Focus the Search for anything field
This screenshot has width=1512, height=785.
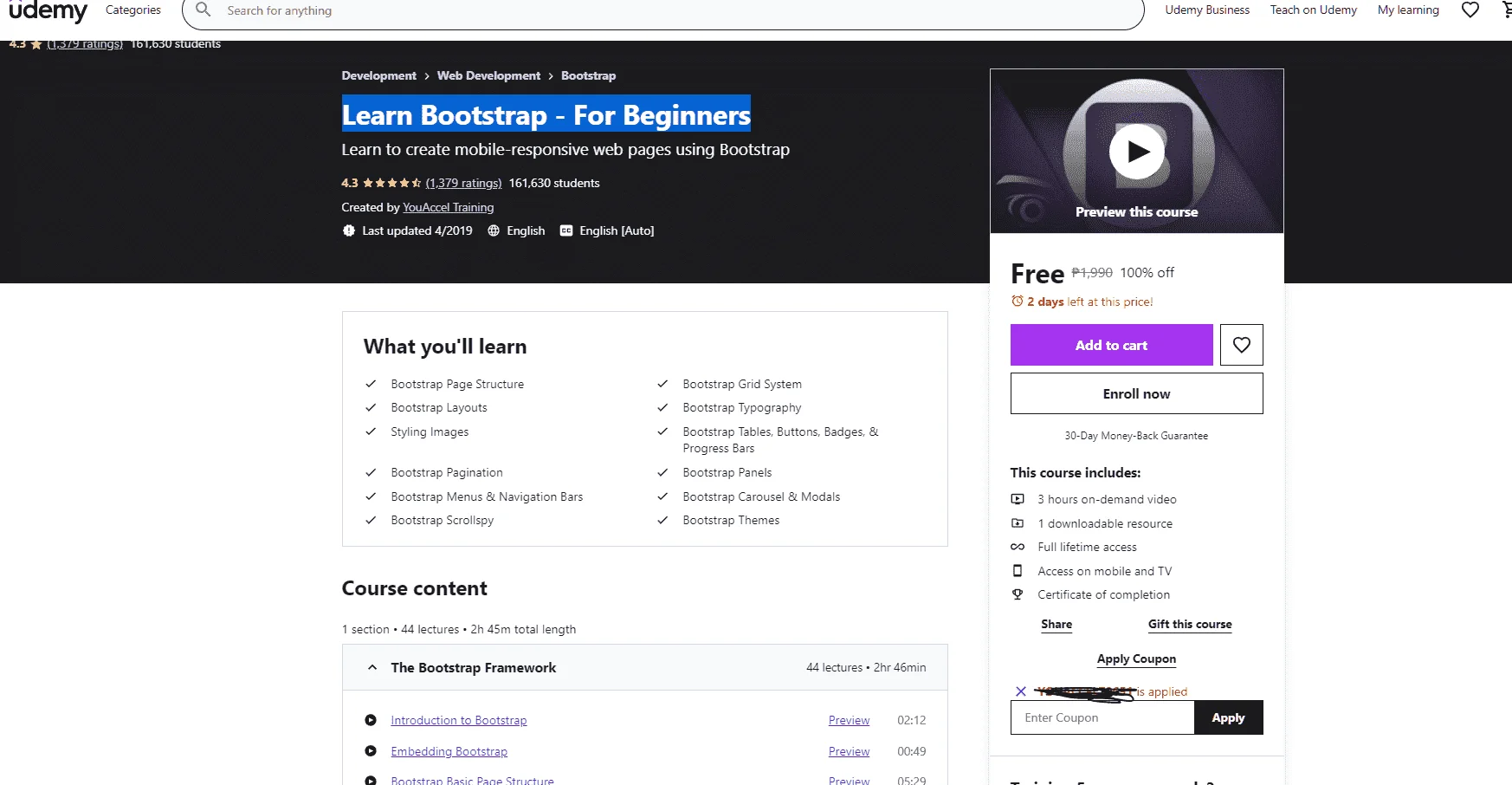tap(662, 10)
